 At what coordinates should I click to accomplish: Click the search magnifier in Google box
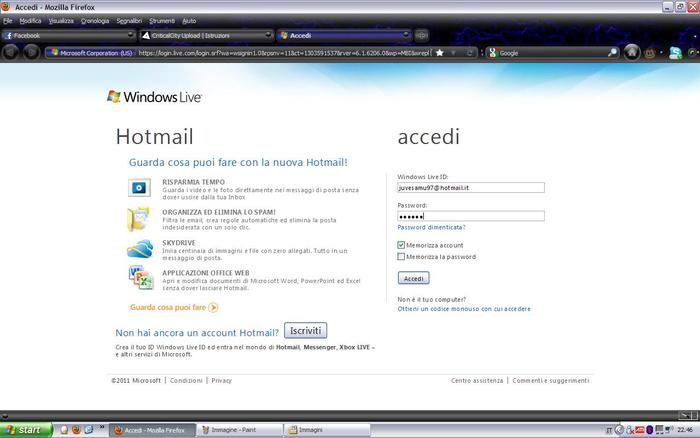point(612,53)
